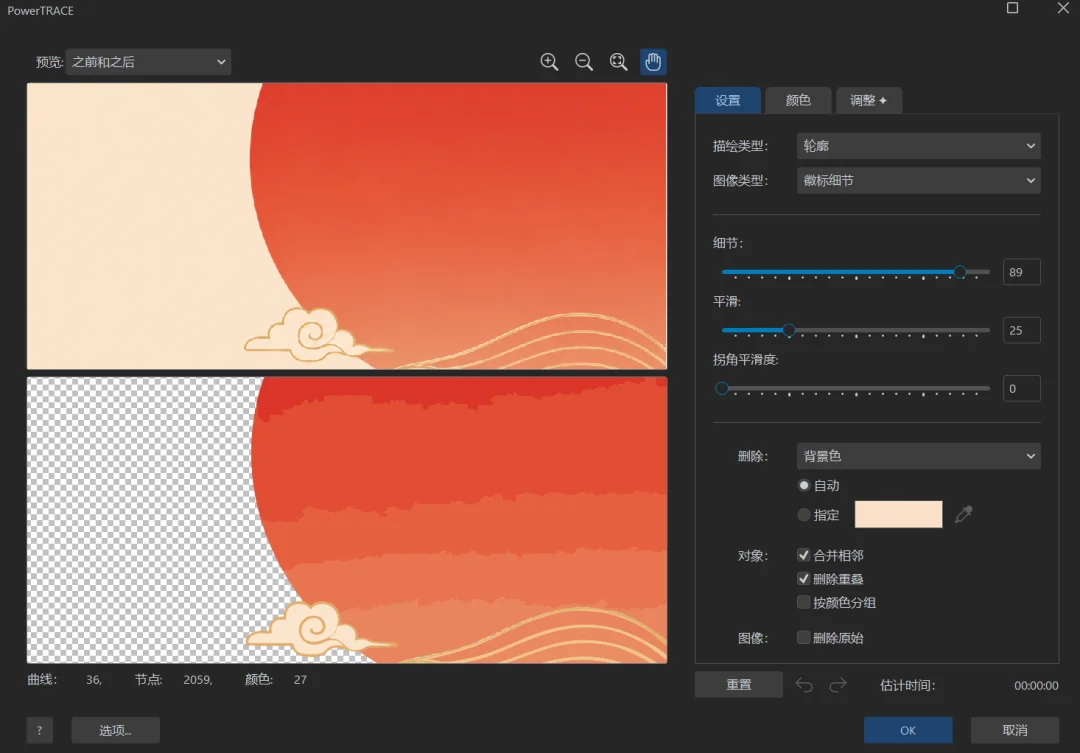The height and width of the screenshot is (753, 1080).
Task: Pick background color with the eyedropper
Action: 964,514
